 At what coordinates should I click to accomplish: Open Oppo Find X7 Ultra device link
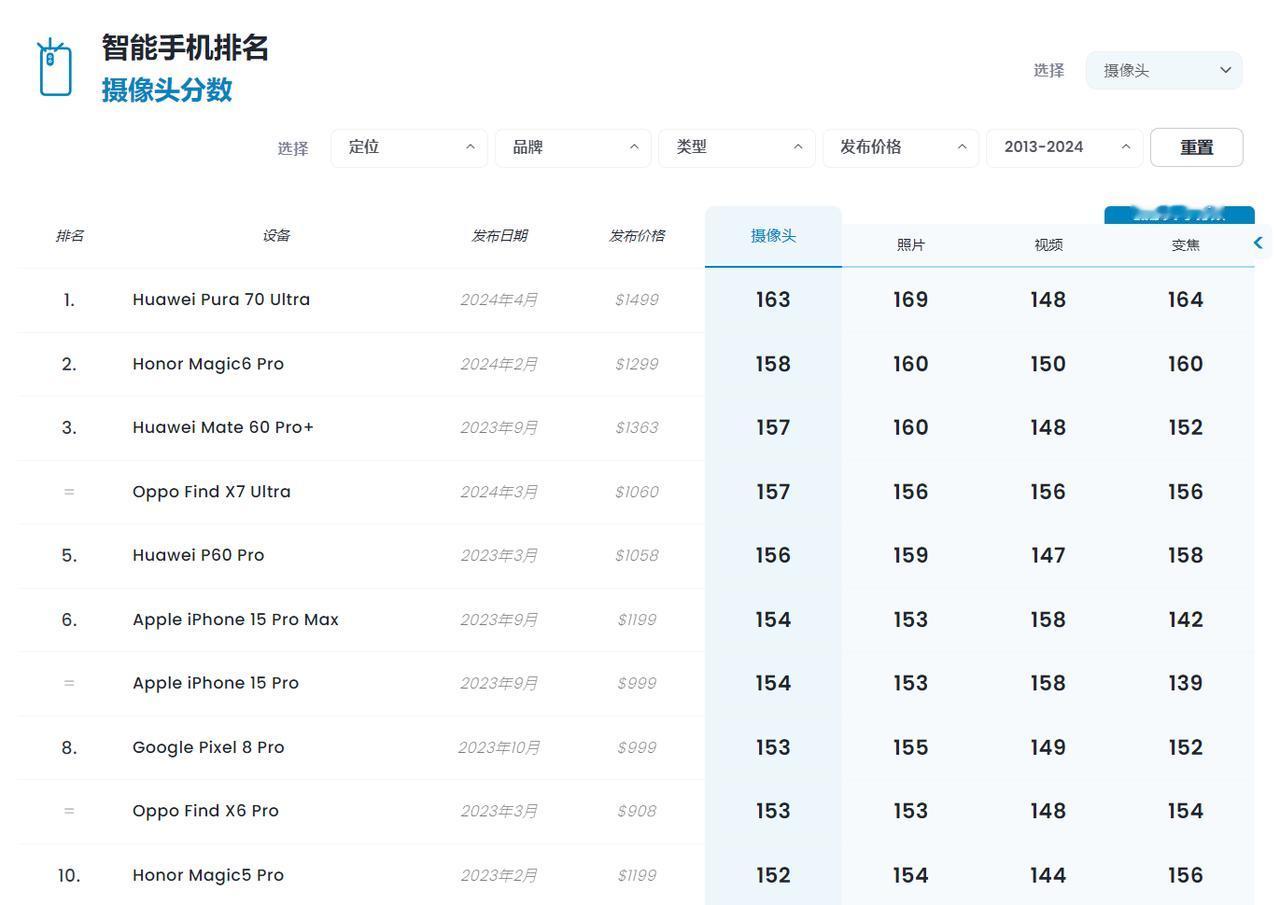click(x=211, y=491)
